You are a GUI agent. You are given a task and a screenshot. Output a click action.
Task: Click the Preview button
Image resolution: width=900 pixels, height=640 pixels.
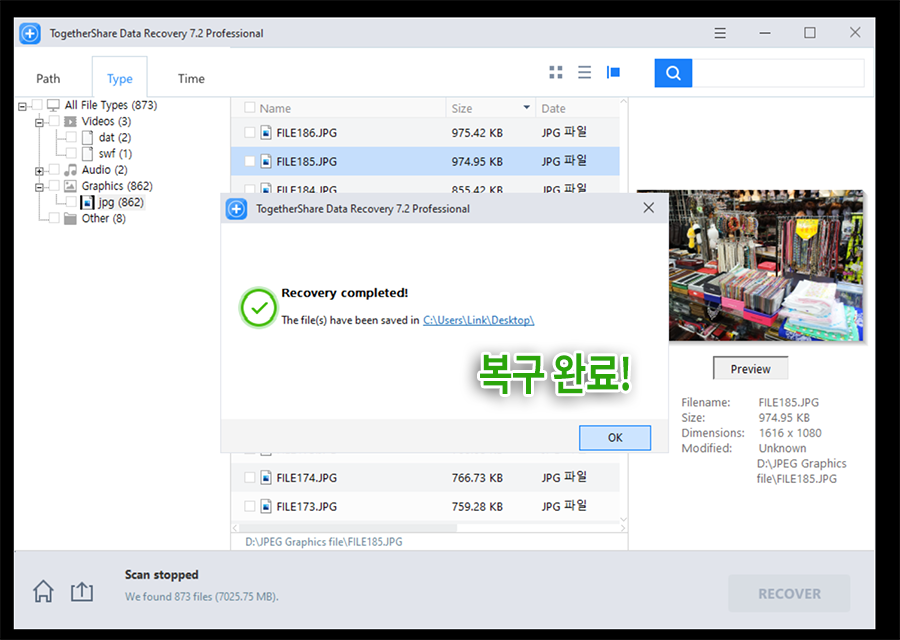point(750,369)
